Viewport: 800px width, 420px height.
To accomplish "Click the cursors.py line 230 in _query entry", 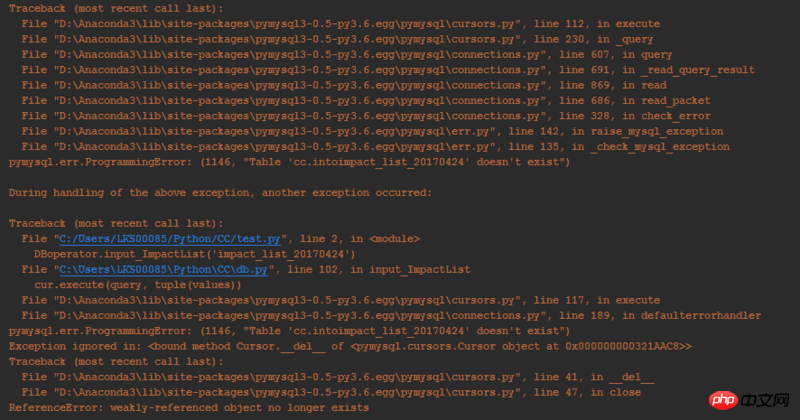I will click(337, 39).
